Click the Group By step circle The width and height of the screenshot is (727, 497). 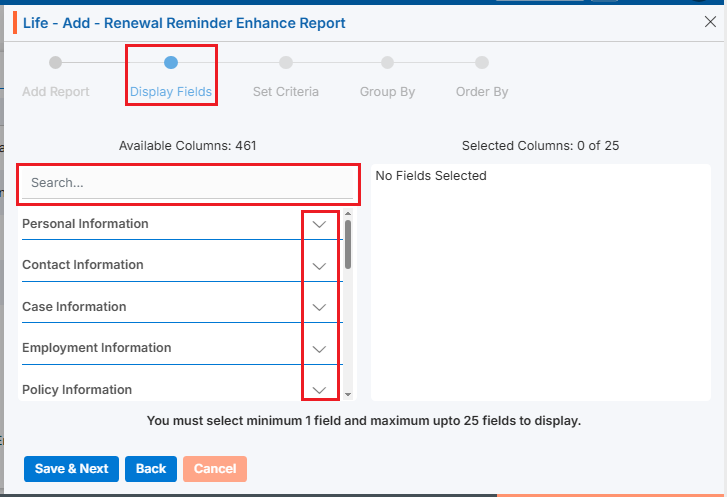(387, 62)
